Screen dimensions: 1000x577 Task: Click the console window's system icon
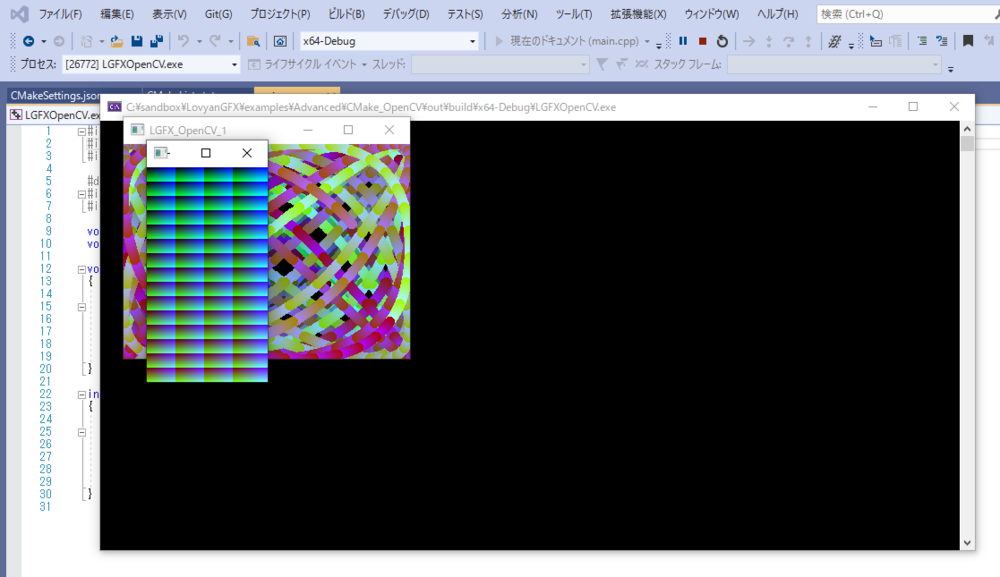(115, 106)
